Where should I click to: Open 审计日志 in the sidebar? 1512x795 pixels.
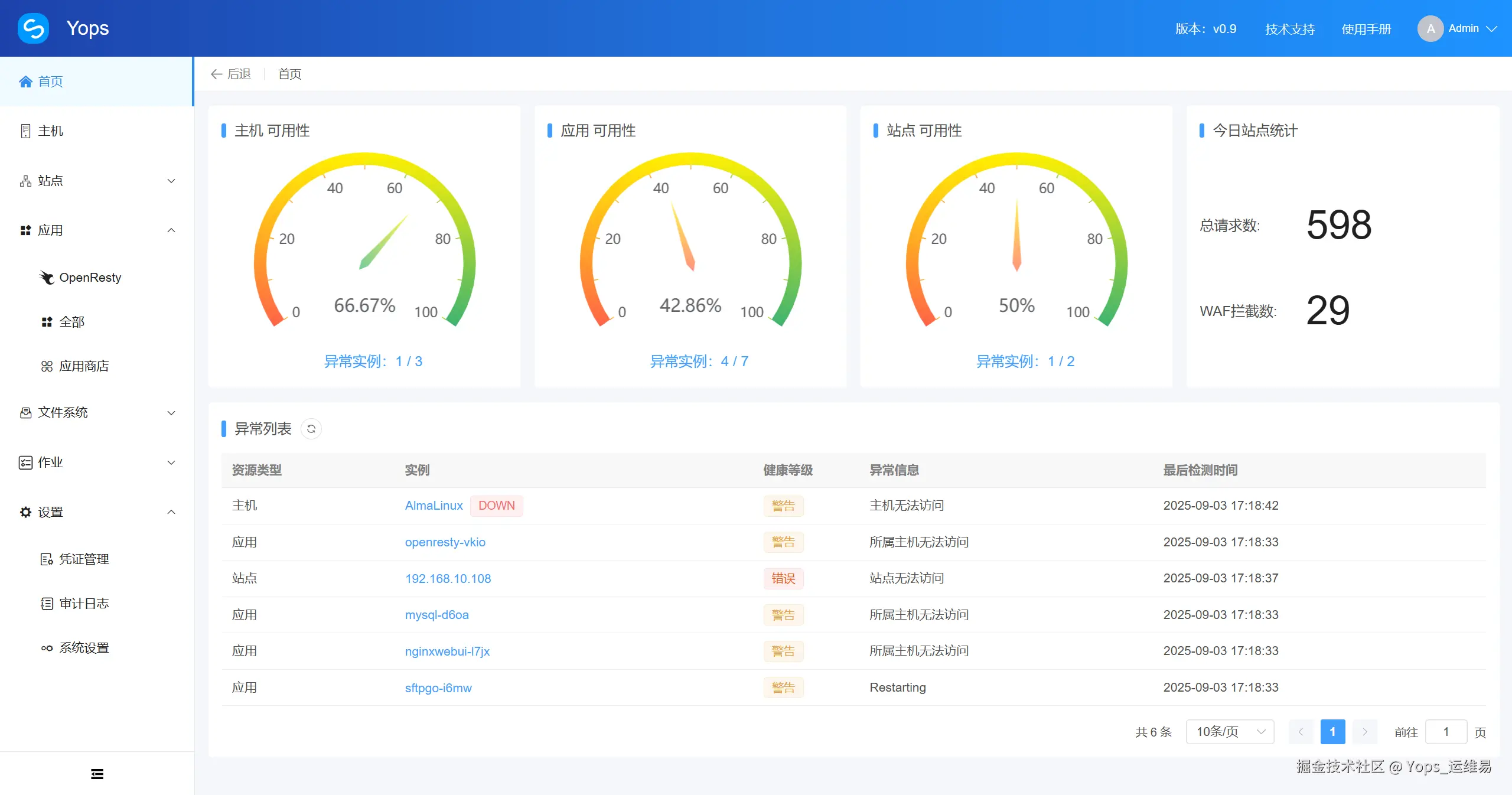[83, 604]
